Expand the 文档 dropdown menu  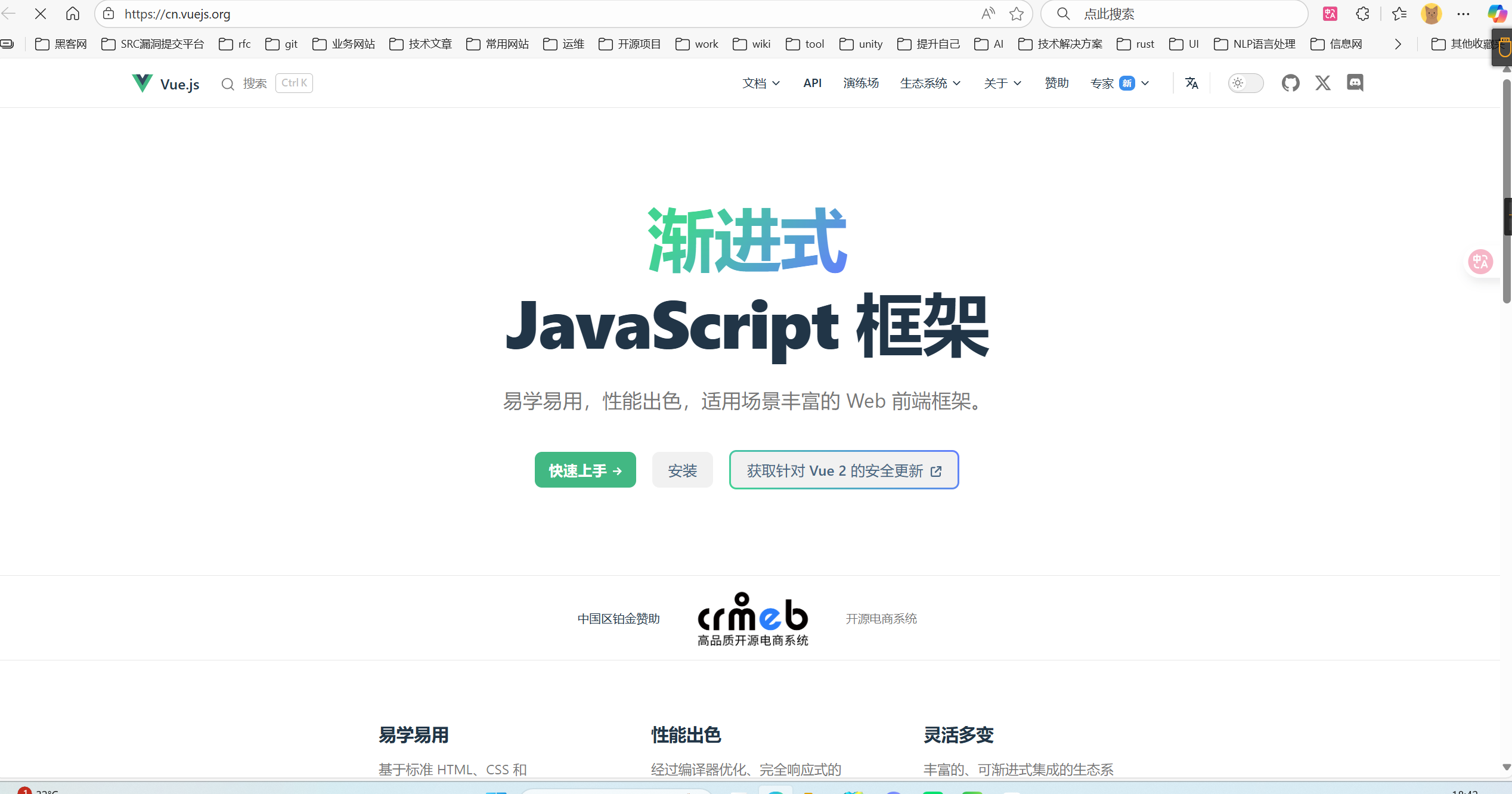coord(761,83)
